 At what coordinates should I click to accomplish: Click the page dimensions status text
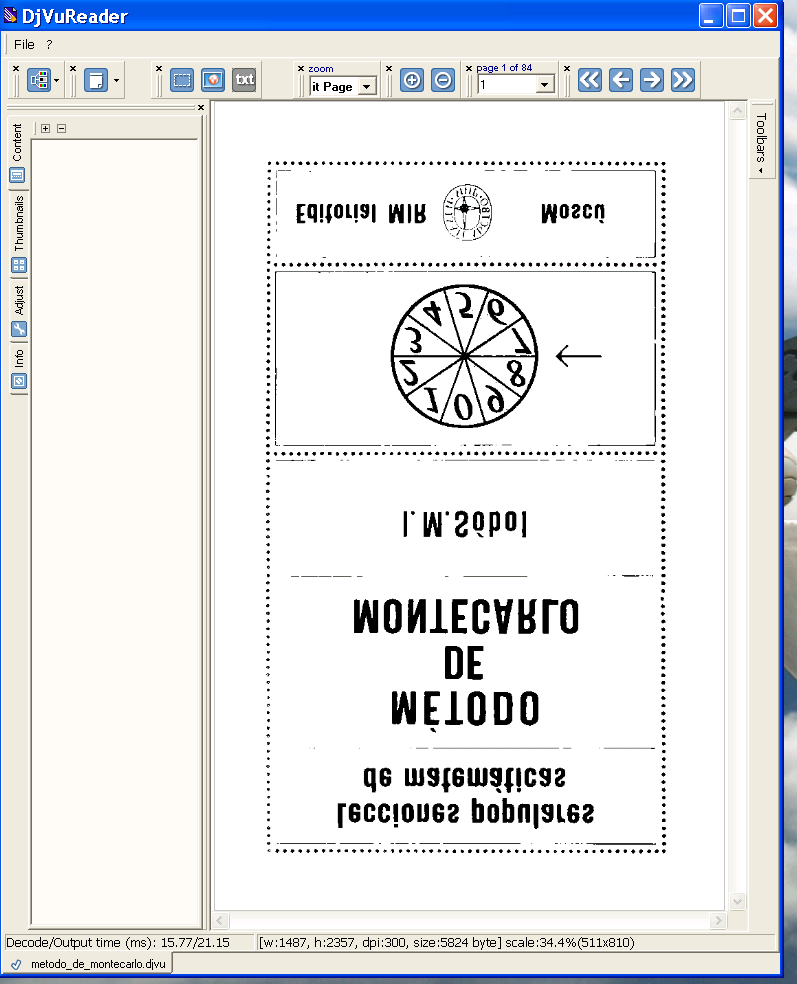(x=447, y=943)
